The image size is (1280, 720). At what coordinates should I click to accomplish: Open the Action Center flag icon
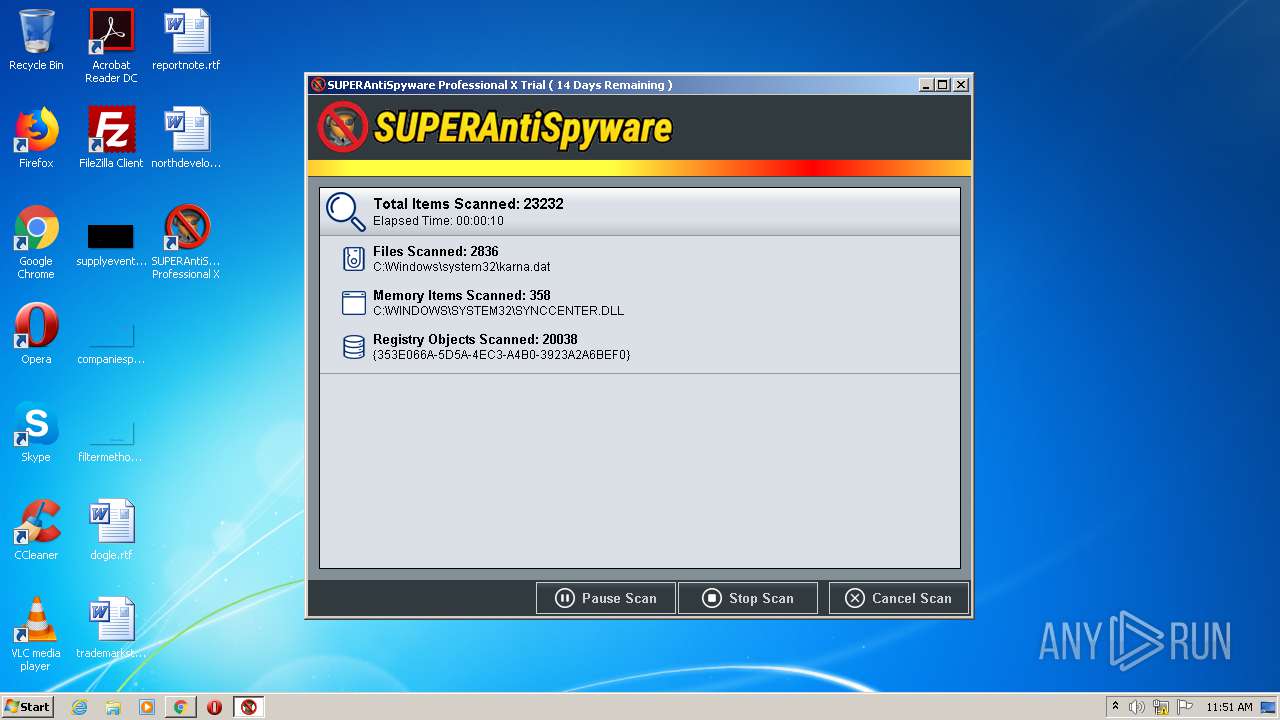point(1185,707)
